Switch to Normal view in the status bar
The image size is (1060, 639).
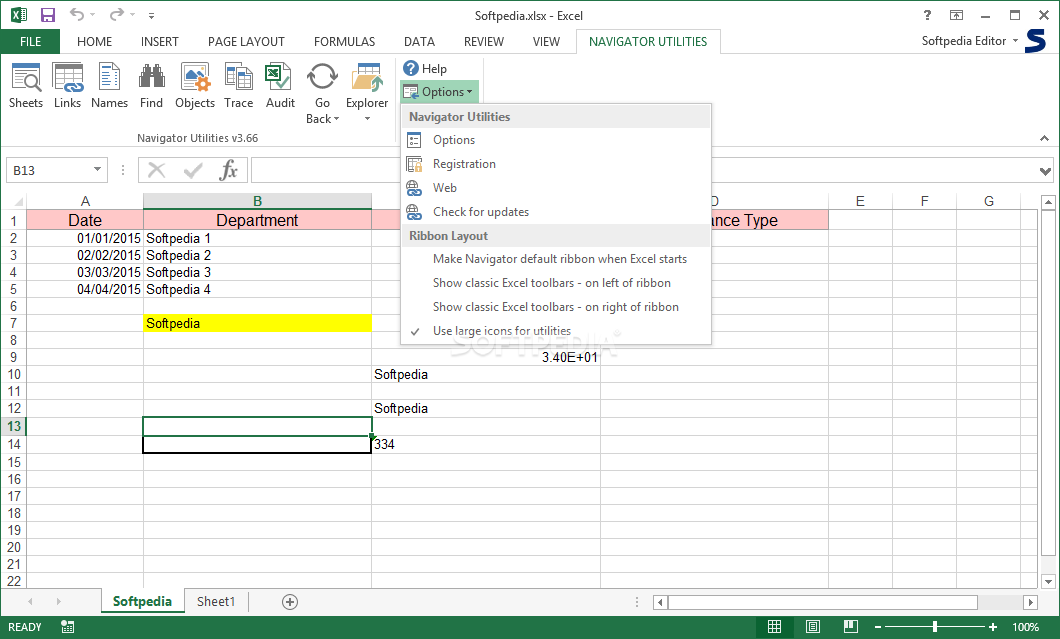click(774, 627)
